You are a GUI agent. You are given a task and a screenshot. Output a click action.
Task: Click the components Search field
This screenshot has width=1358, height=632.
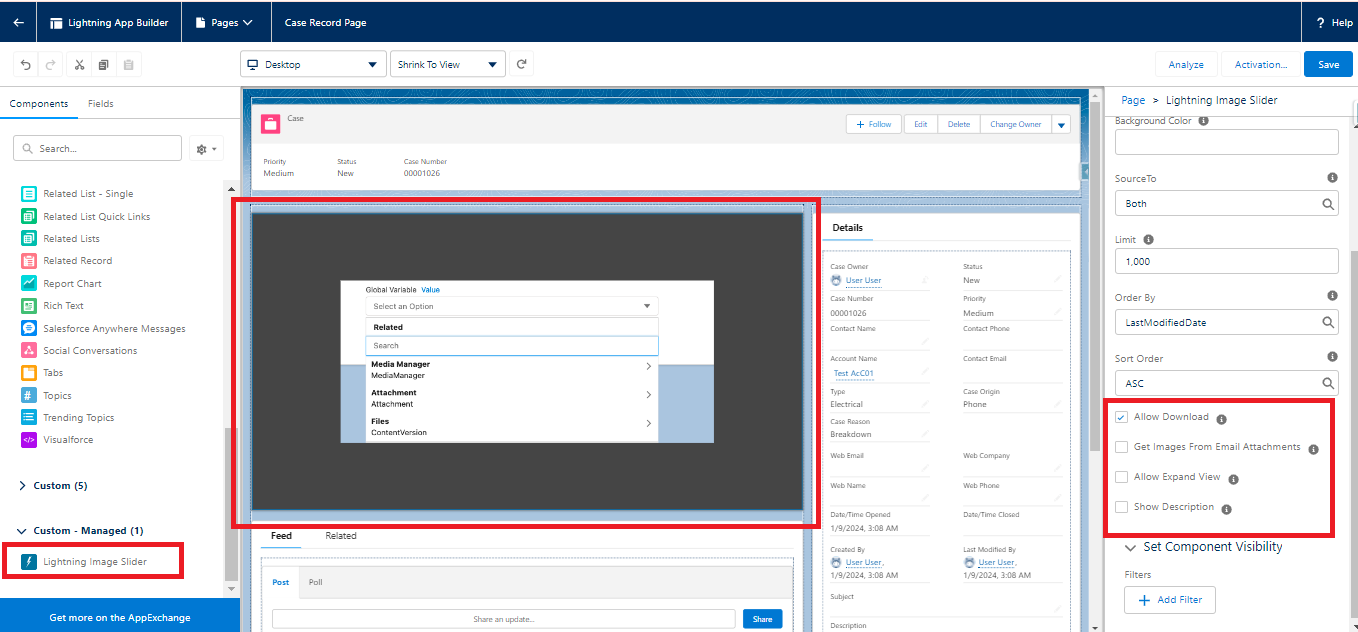pos(98,148)
